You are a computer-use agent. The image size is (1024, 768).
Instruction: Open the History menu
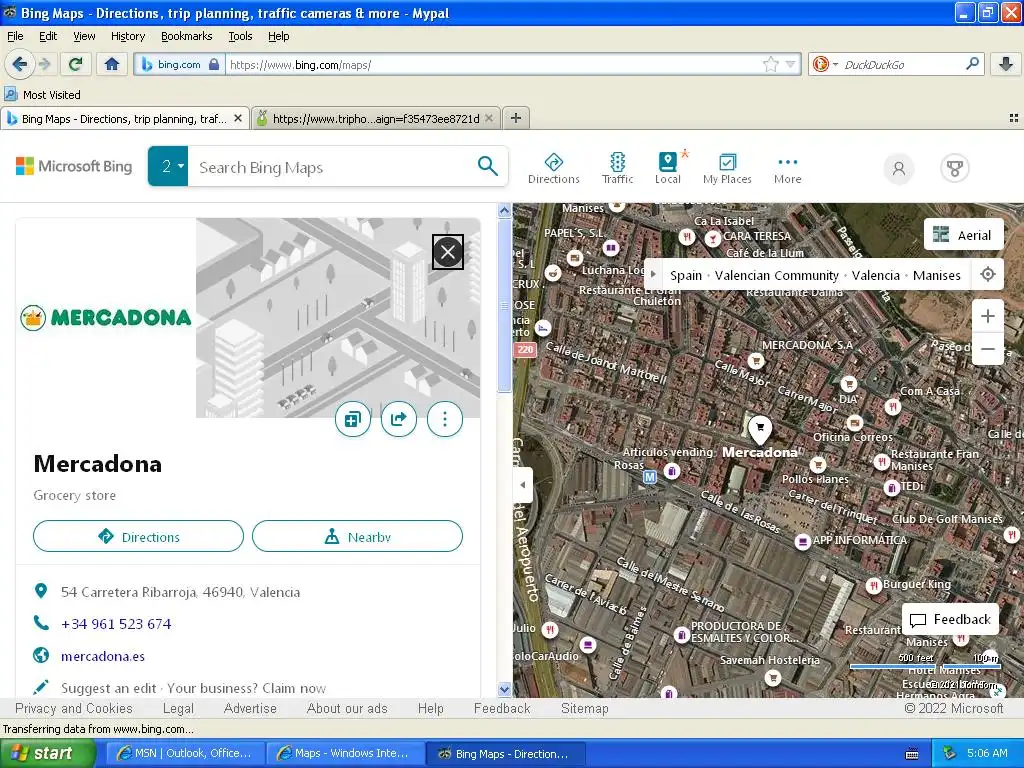point(127,36)
